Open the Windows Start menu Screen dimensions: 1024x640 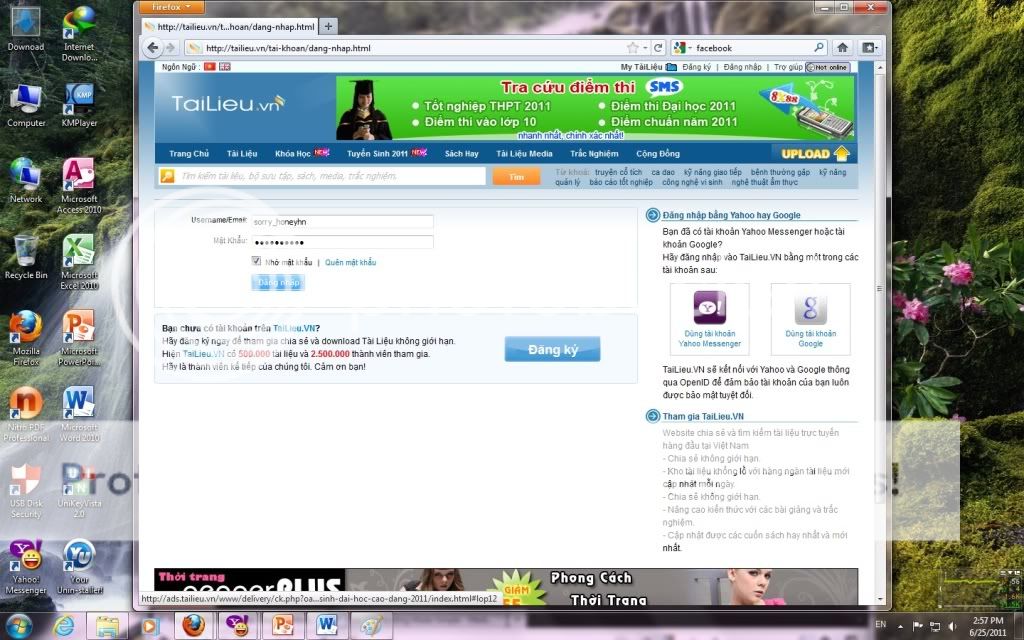coord(19,626)
